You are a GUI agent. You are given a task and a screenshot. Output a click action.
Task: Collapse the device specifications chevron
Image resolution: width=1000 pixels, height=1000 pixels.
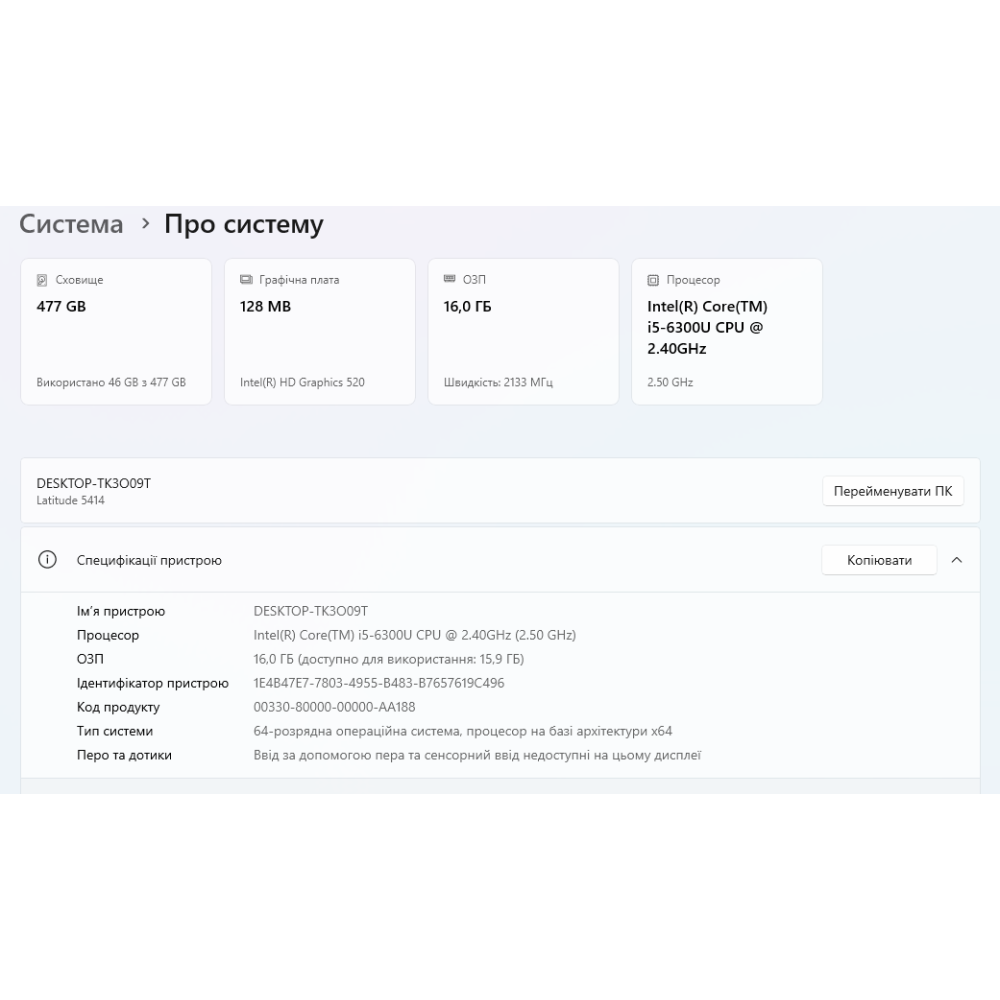[956, 560]
